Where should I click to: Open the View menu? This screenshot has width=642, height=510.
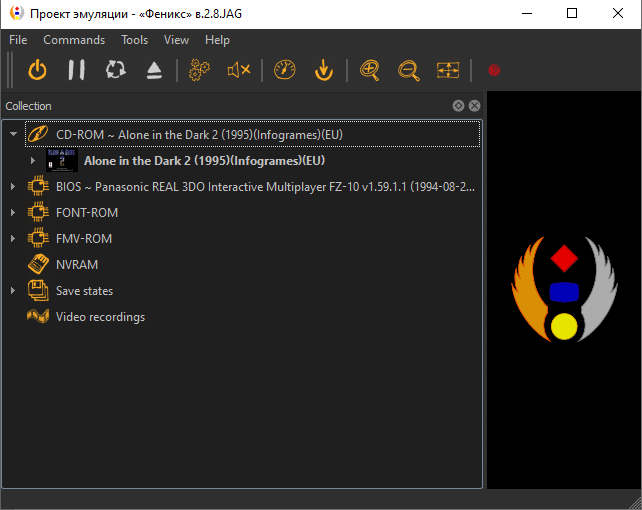(x=176, y=40)
